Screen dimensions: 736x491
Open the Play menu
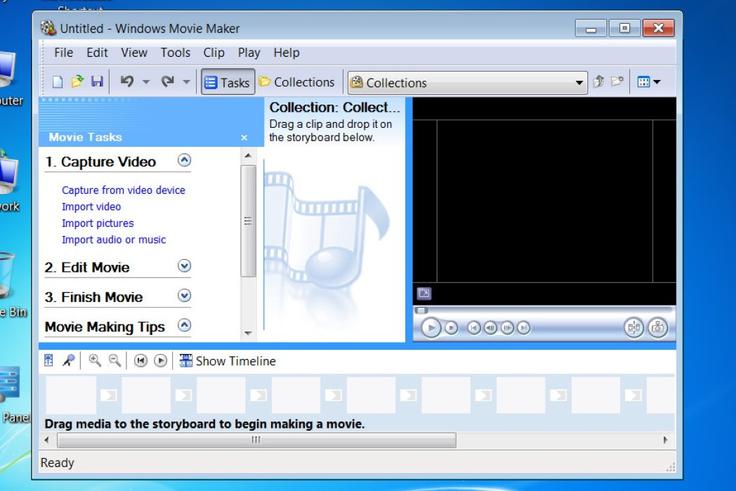249,53
